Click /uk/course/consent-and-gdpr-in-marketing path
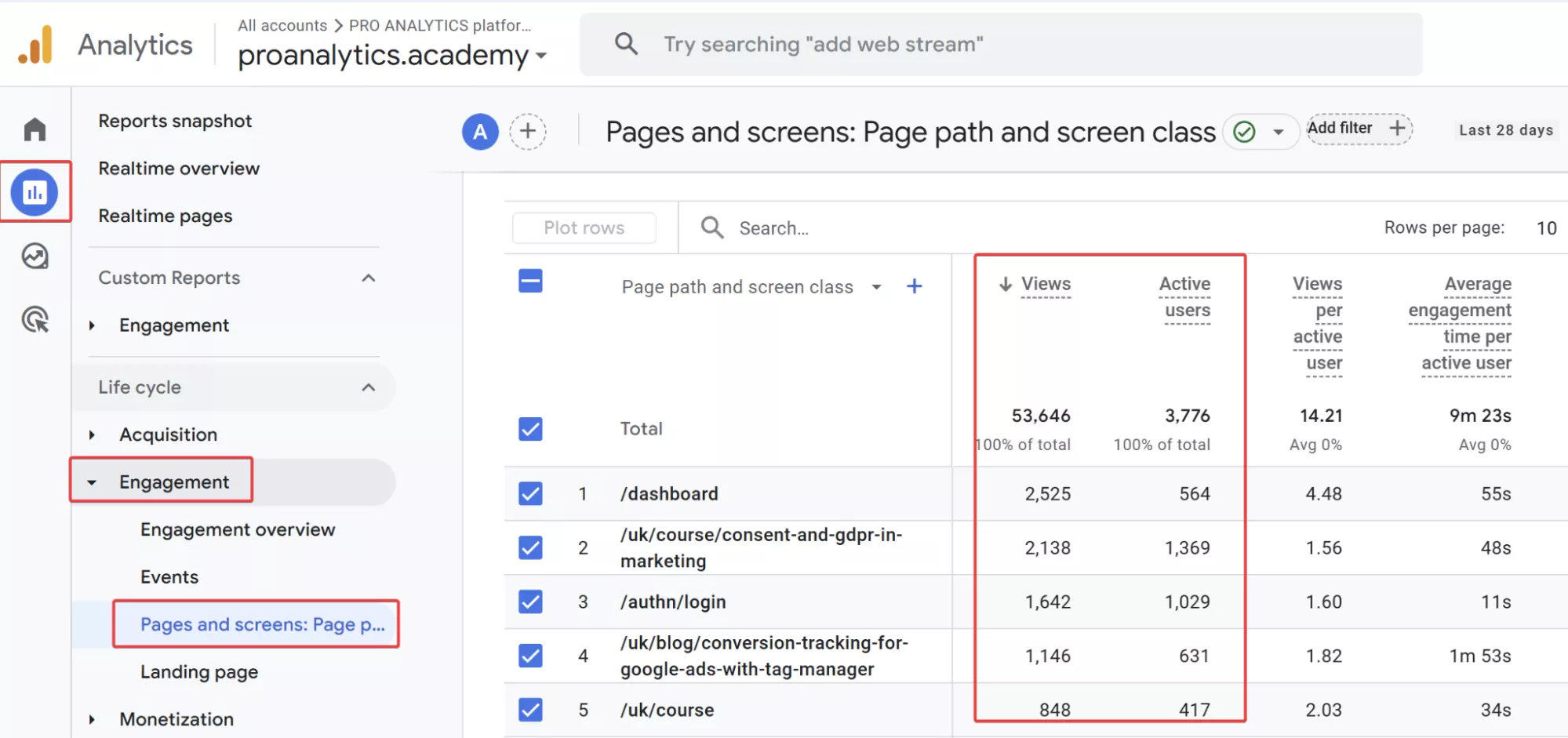 pyautogui.click(x=761, y=548)
